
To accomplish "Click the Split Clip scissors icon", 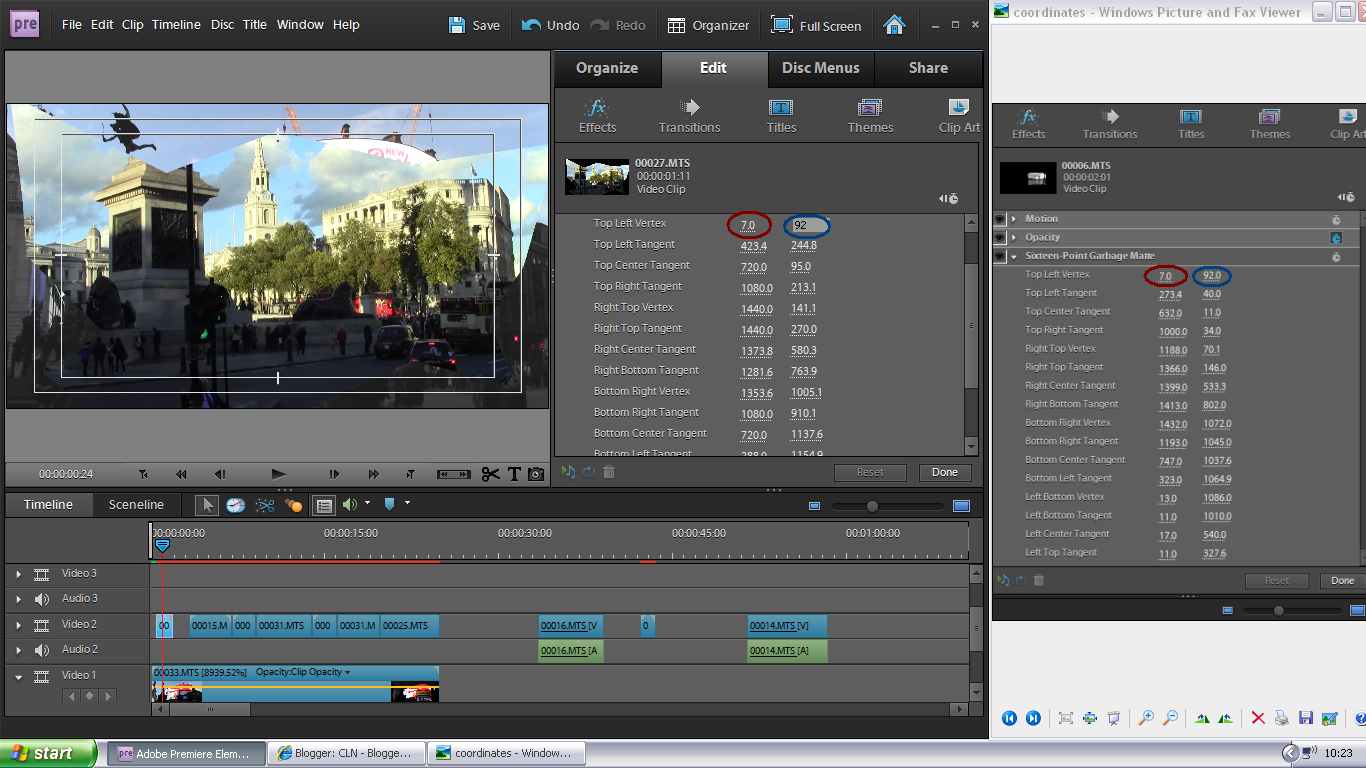I will pos(490,474).
